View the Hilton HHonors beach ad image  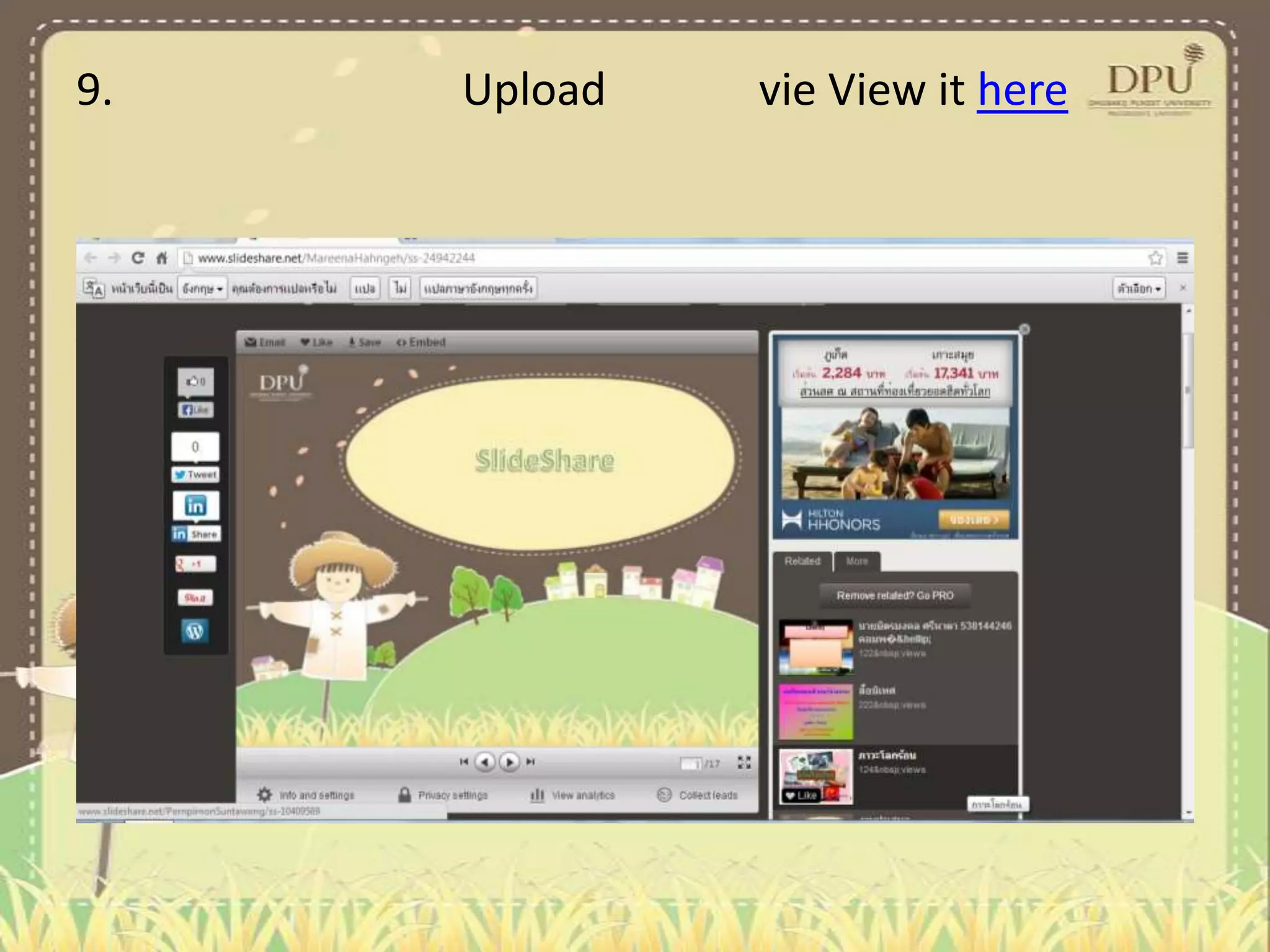point(895,454)
